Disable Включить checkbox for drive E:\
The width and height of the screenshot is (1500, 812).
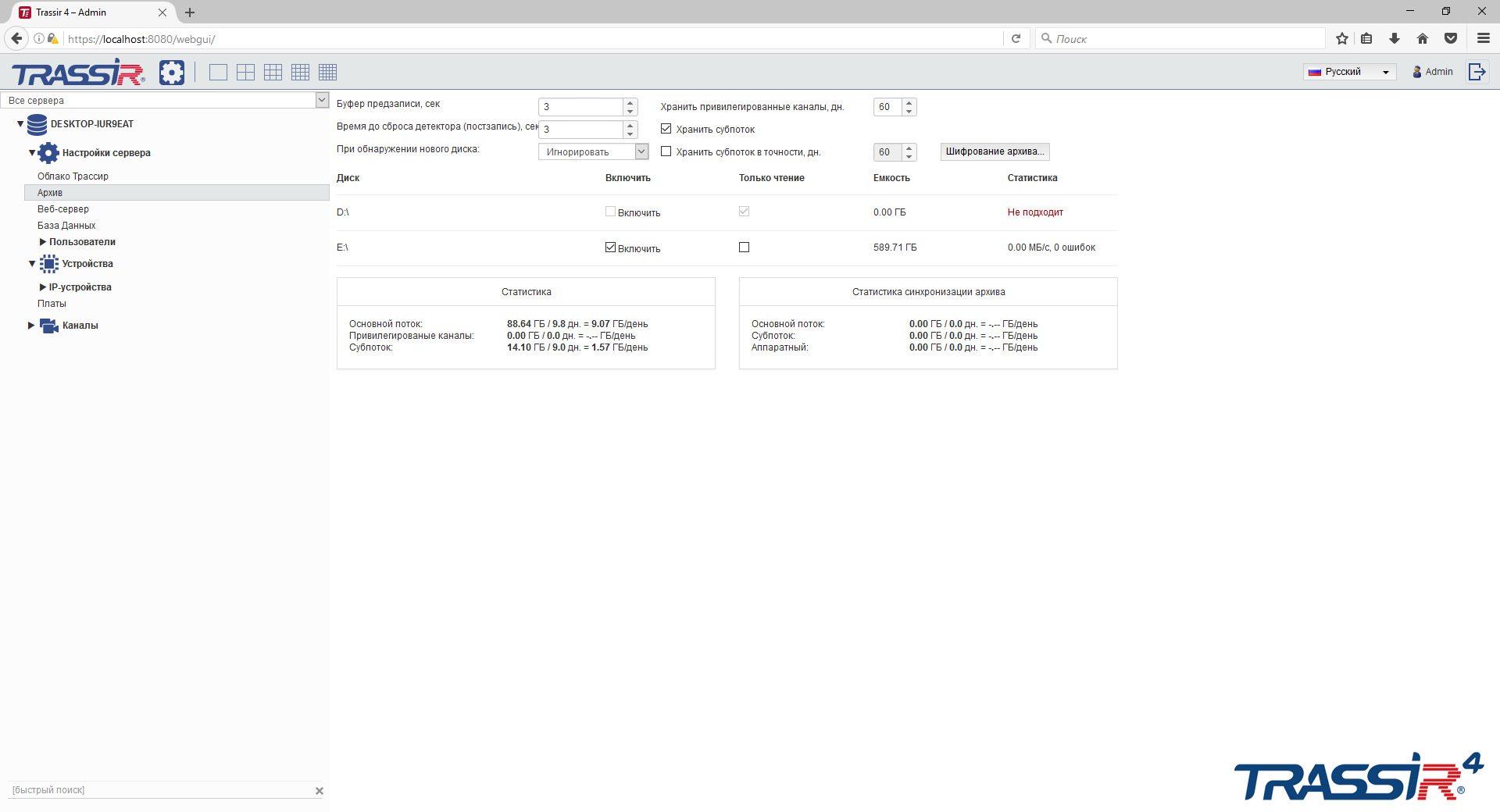[609, 247]
